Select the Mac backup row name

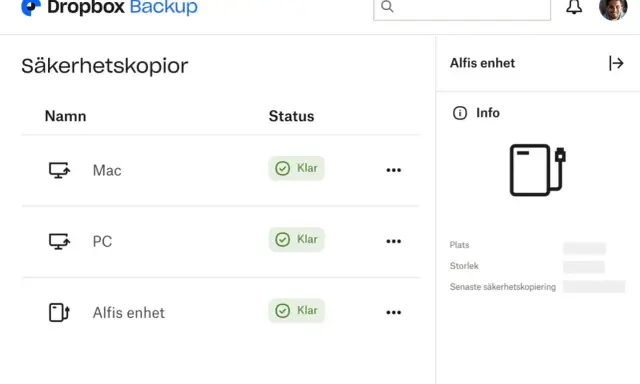[107, 171]
